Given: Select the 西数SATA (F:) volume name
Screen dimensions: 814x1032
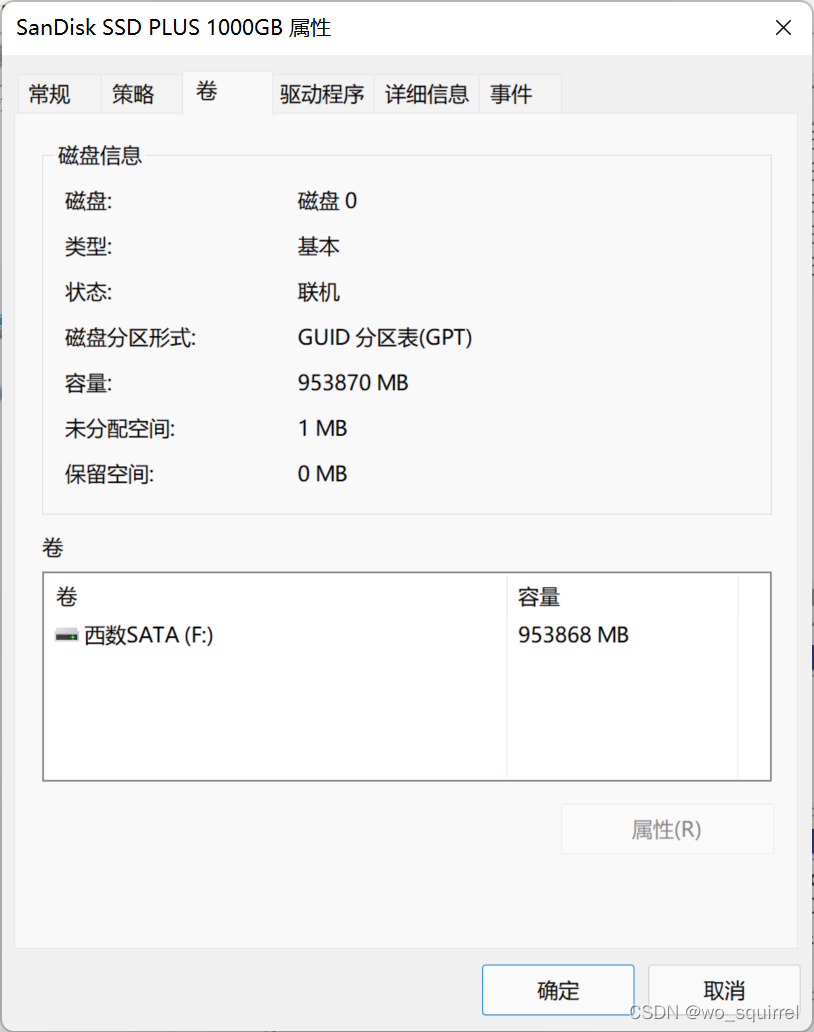Looking at the screenshot, I should [149, 635].
